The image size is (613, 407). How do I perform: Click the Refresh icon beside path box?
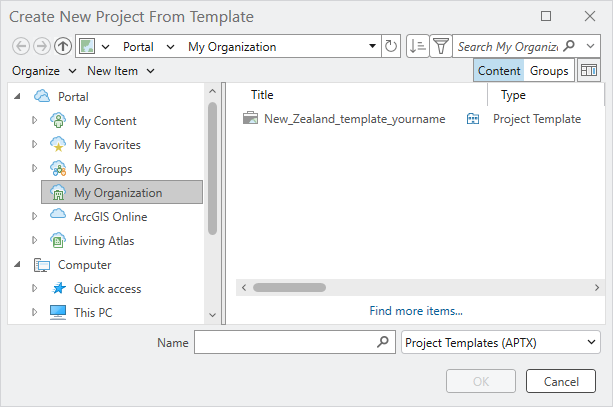pos(390,46)
